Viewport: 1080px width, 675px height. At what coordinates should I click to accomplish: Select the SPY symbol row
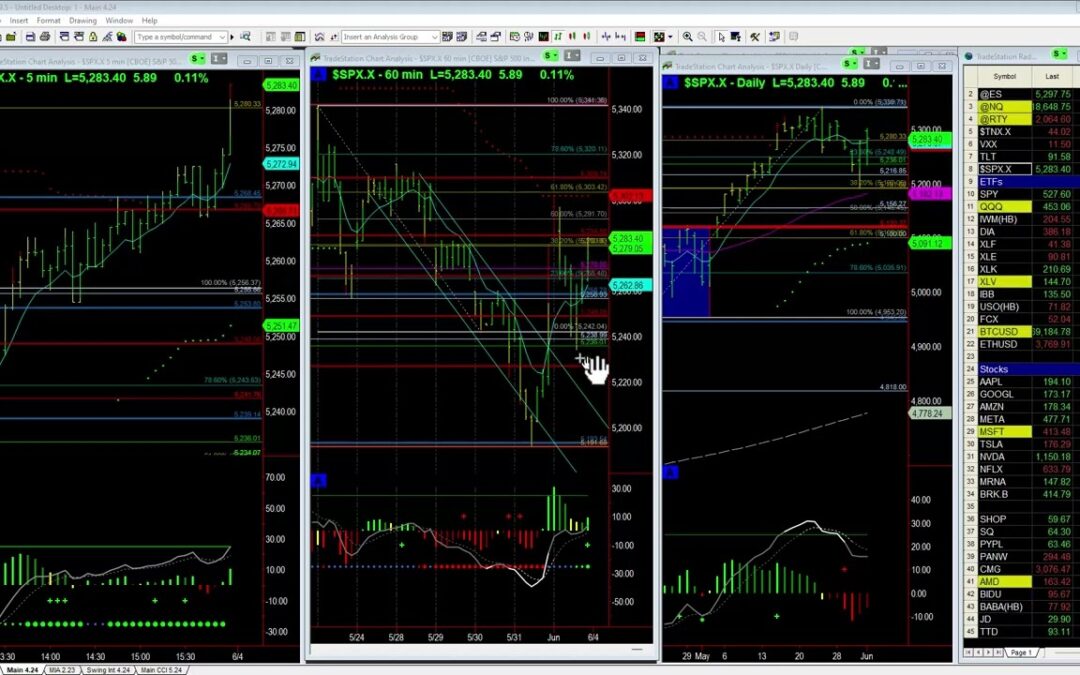(x=1021, y=194)
